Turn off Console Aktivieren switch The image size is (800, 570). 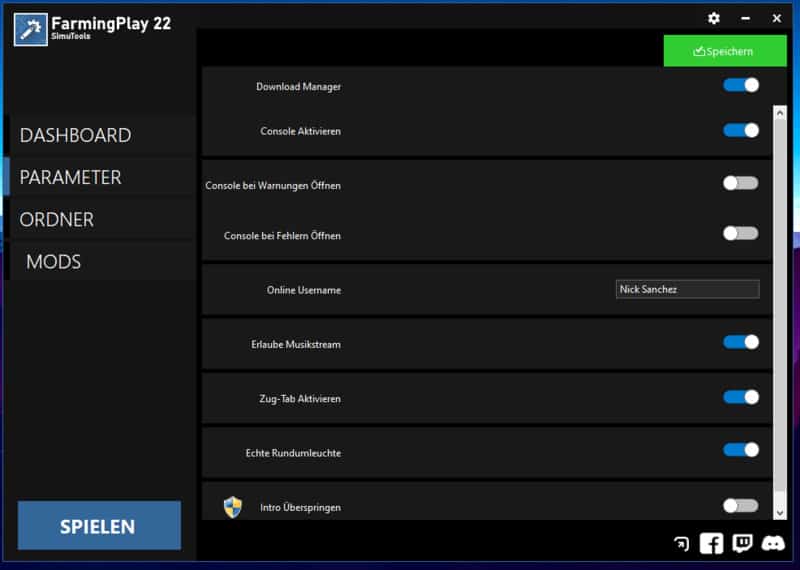click(741, 130)
